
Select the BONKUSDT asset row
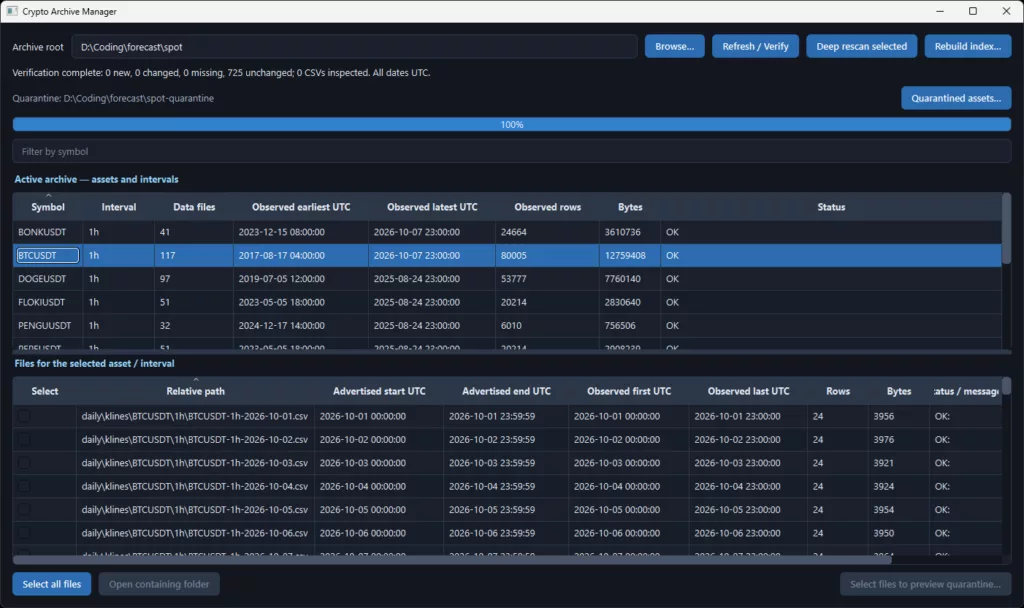(507, 232)
